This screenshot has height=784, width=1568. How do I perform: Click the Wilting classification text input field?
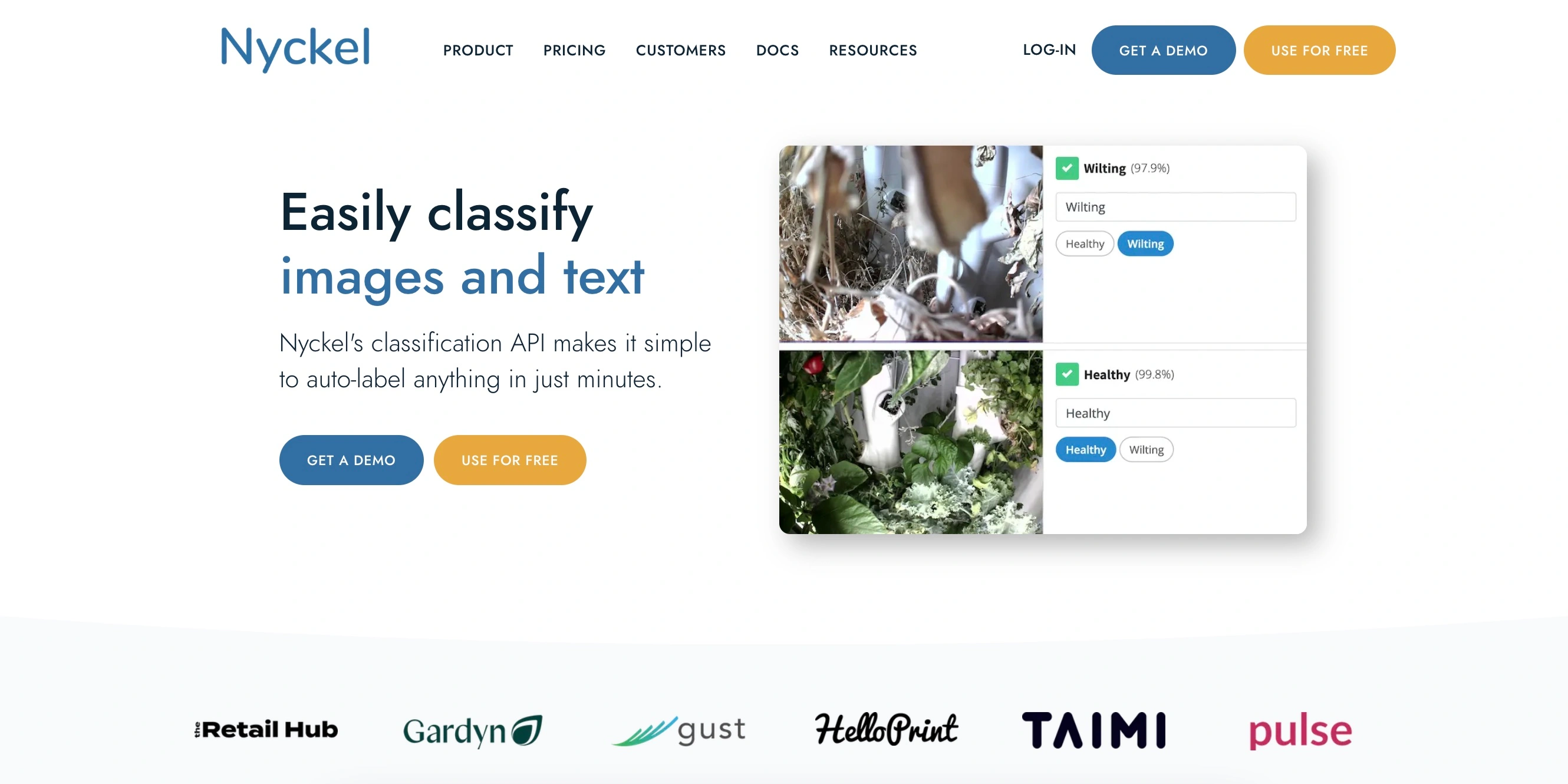1176,206
